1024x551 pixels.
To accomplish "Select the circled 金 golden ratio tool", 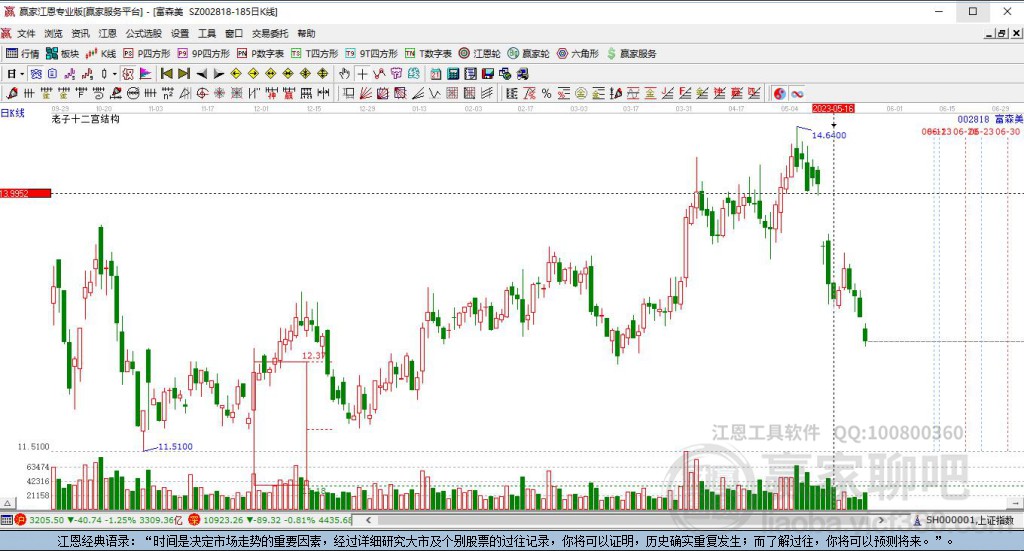I will point(581,93).
